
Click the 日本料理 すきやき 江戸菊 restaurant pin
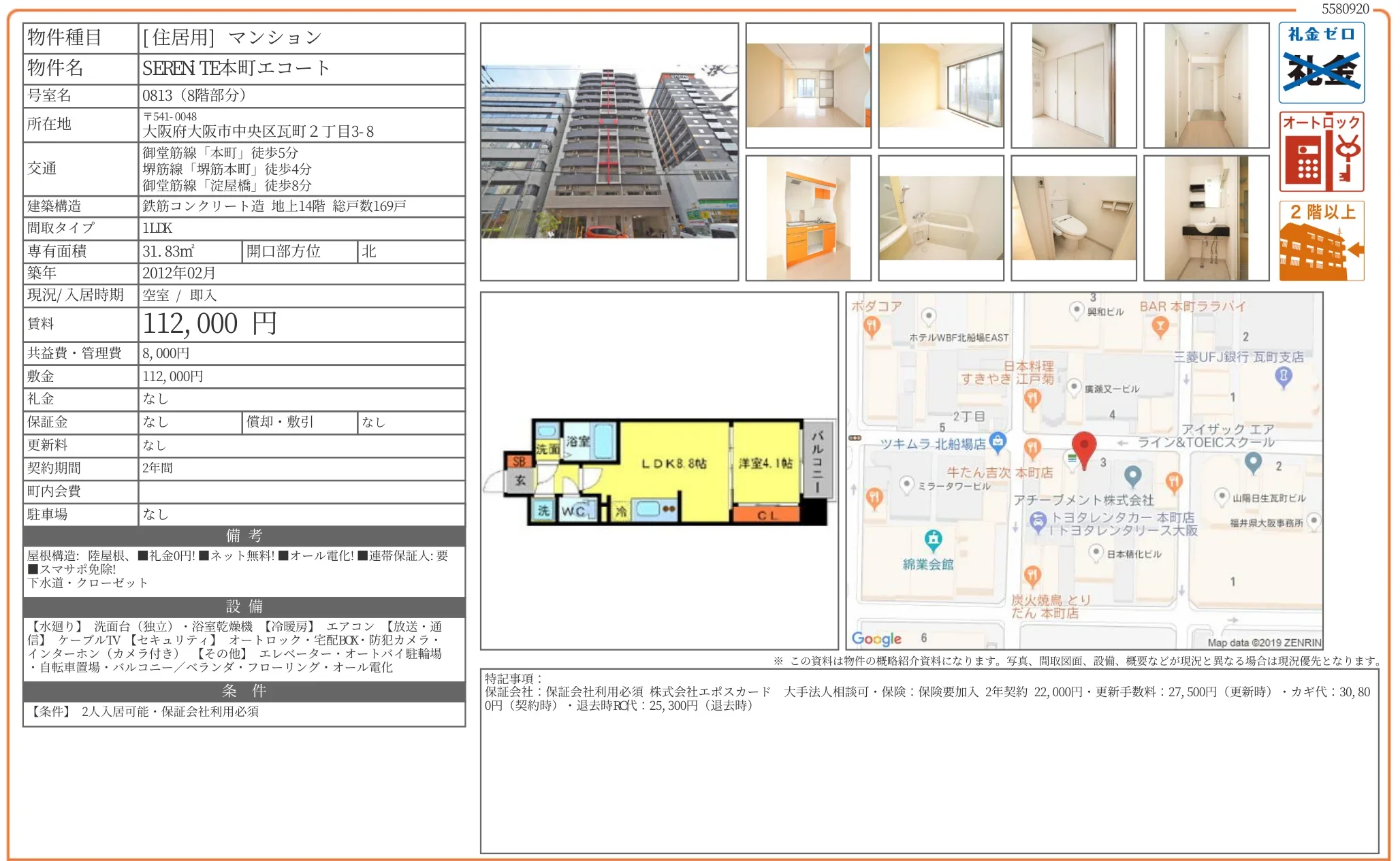point(1032,397)
